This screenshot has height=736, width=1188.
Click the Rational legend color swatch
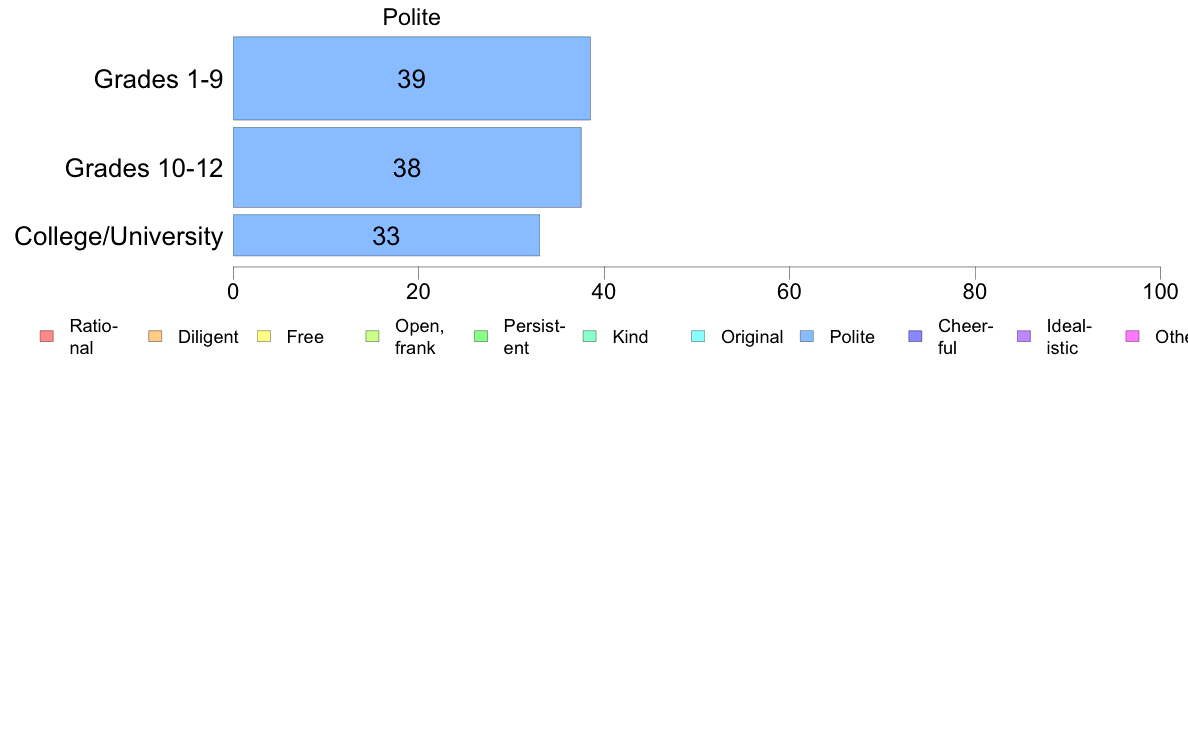46,336
